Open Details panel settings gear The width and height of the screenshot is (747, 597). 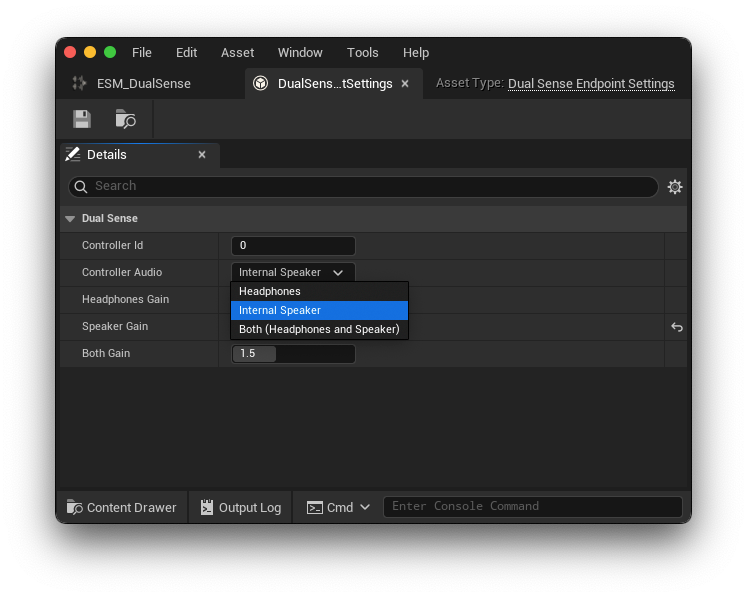[675, 186]
